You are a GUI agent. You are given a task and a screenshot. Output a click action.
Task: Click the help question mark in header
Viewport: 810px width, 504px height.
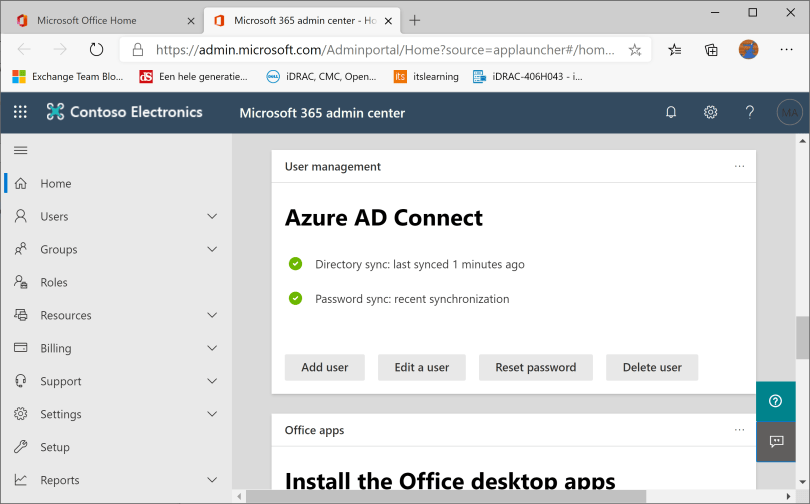tap(749, 113)
